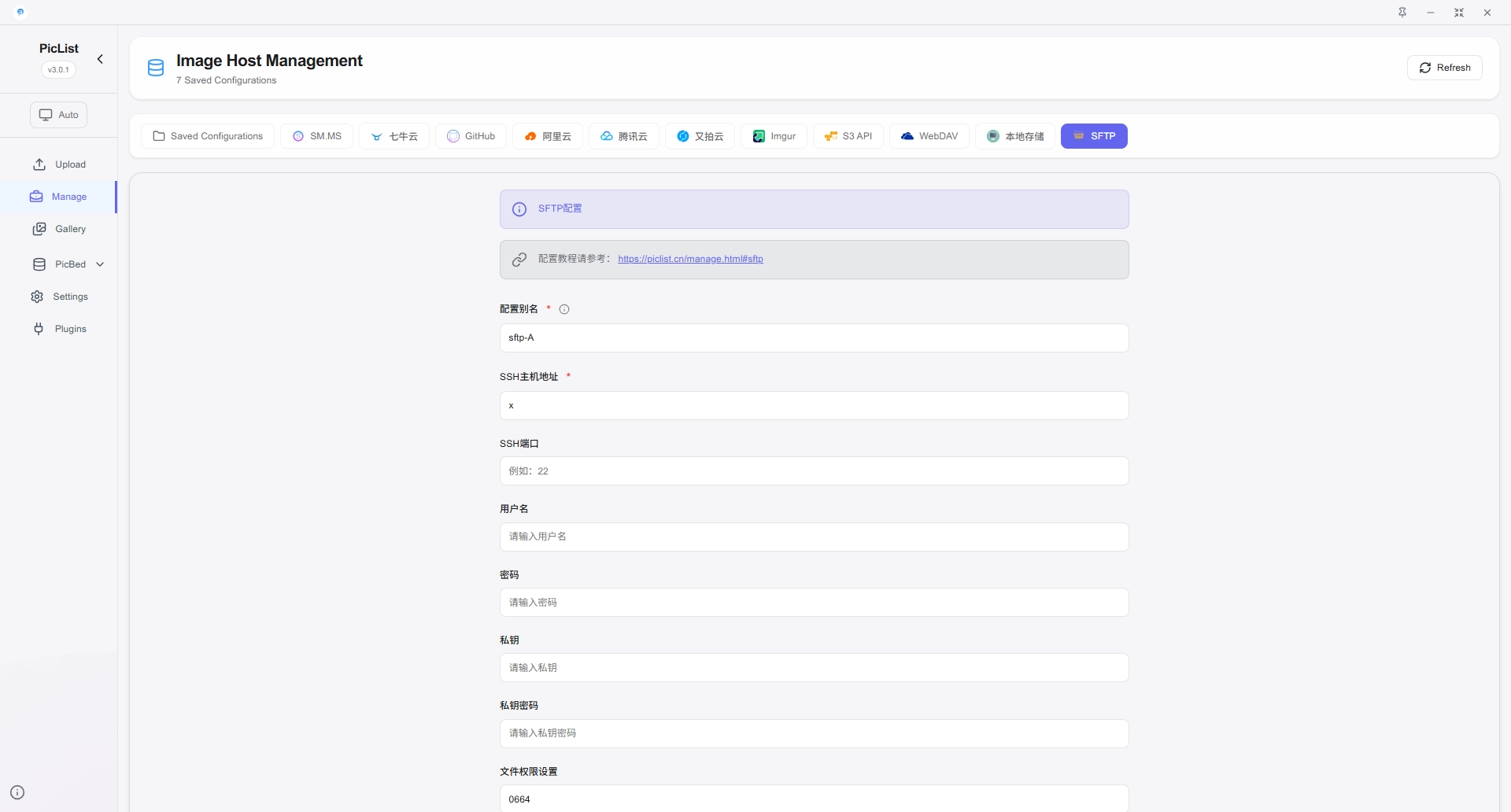Viewport: 1511px width, 812px height.
Task: Click the '7 Saved Configurations' subtitle text
Action: click(226, 80)
